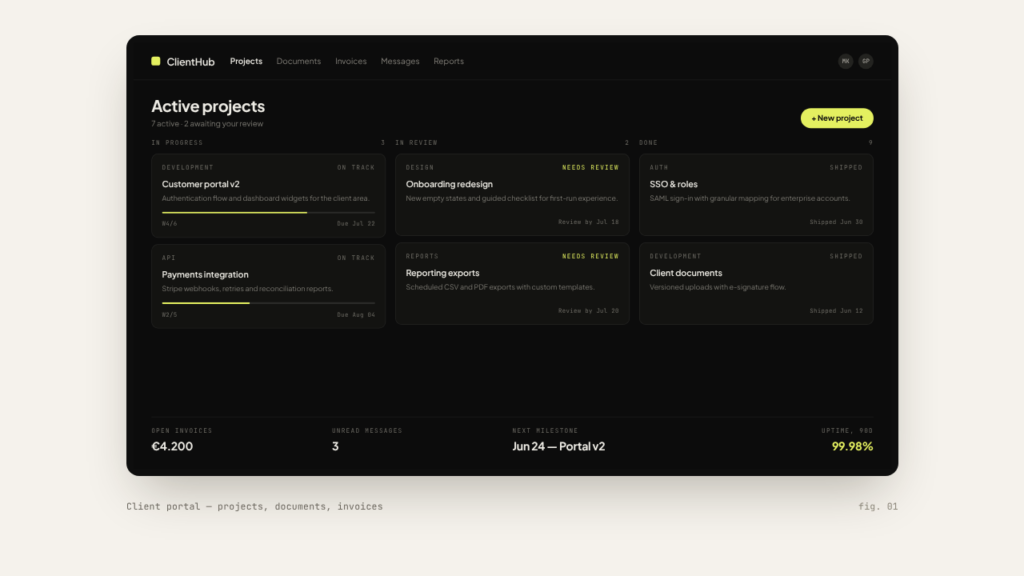This screenshot has height=576, width=1024.
Task: Click Needs Review badge on Onboarding redesign
Action: (590, 168)
